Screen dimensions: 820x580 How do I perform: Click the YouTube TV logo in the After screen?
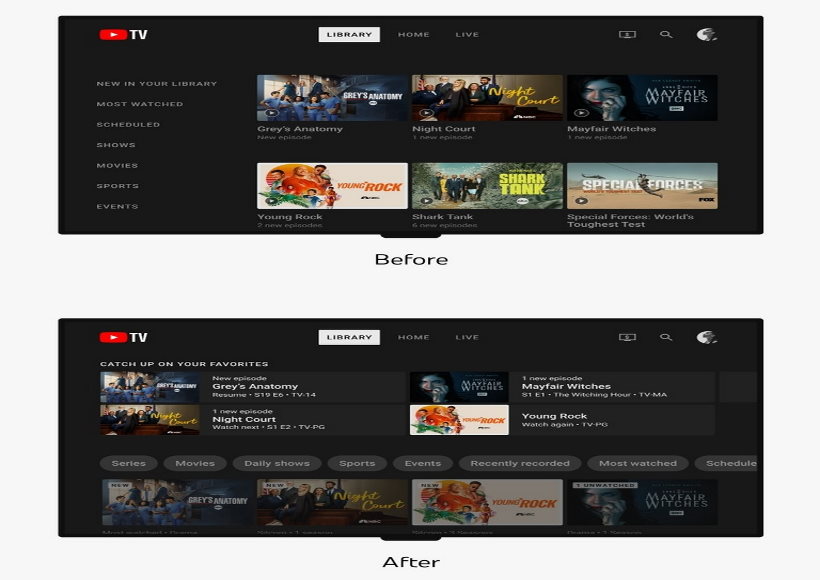pos(123,338)
